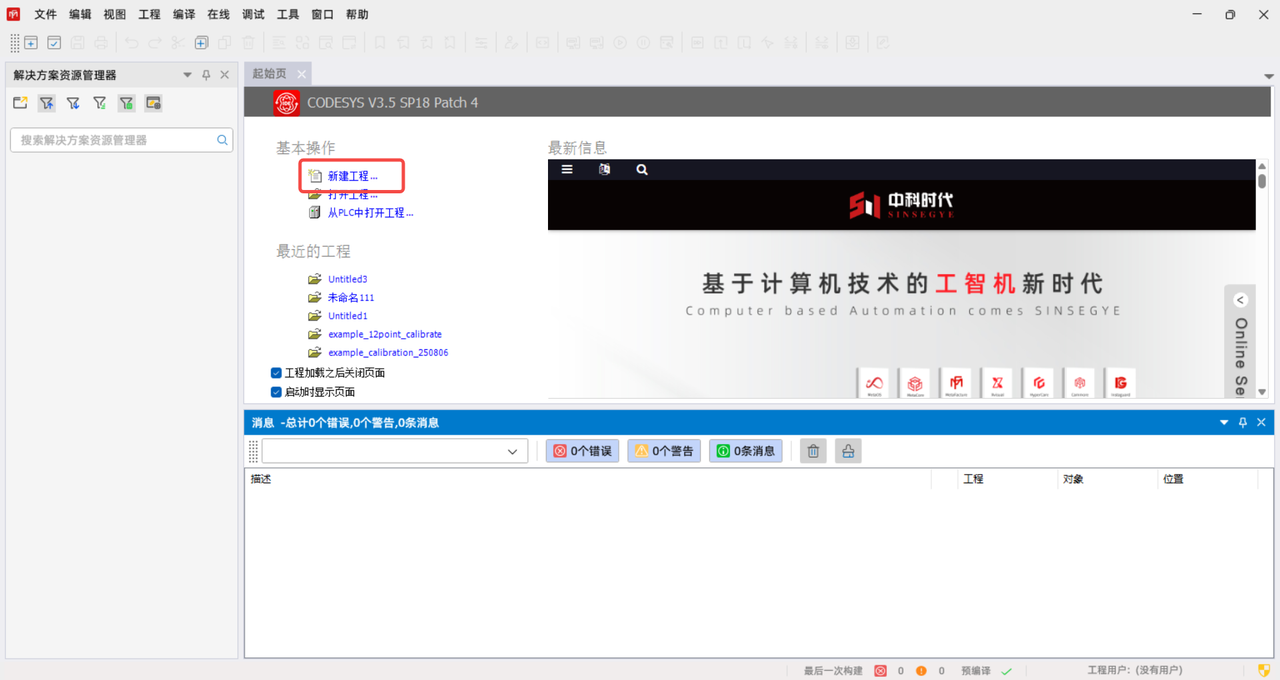Click the add object plus toolbar icon

pos(201,43)
